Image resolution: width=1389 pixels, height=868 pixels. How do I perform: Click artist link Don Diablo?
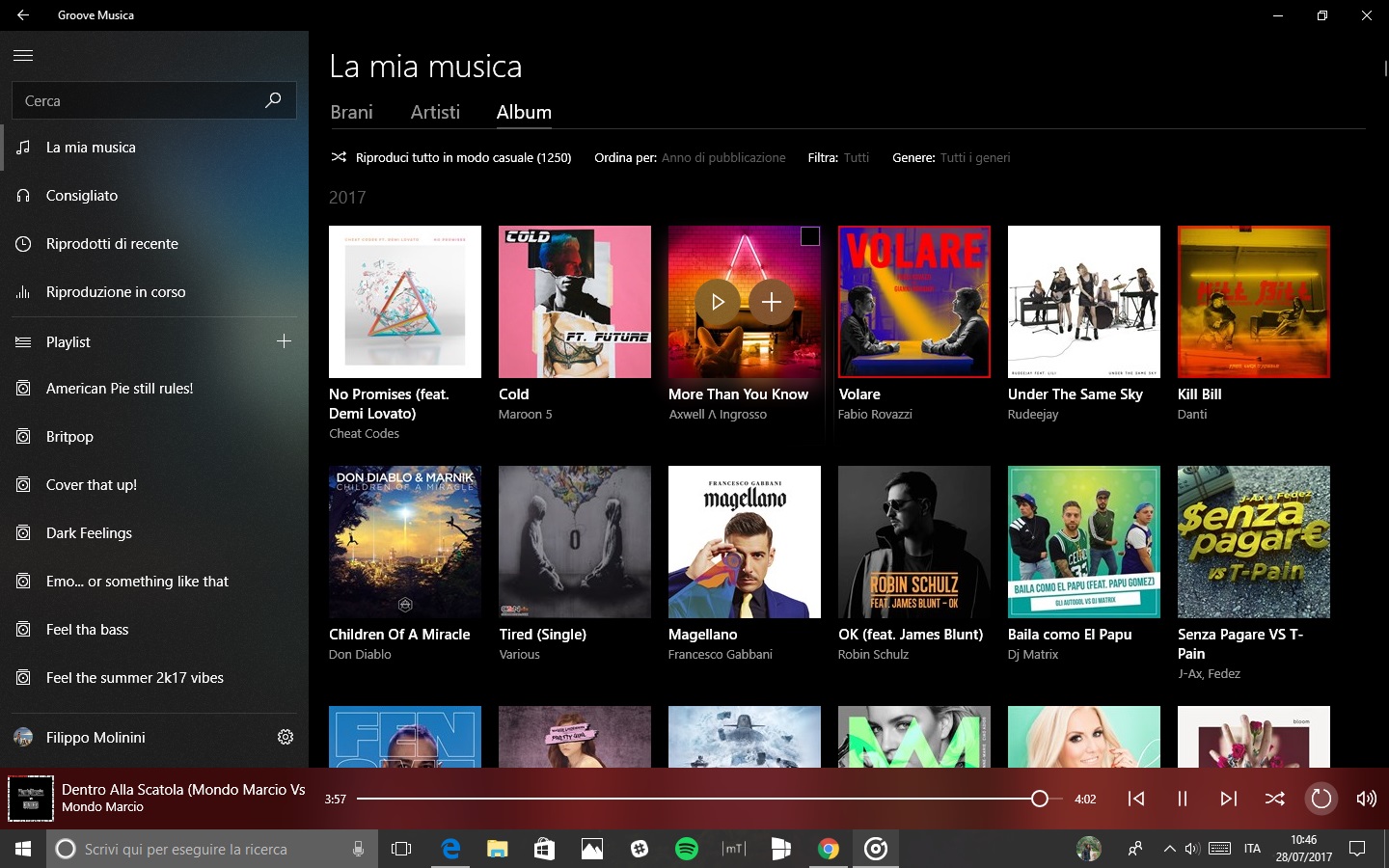(360, 655)
